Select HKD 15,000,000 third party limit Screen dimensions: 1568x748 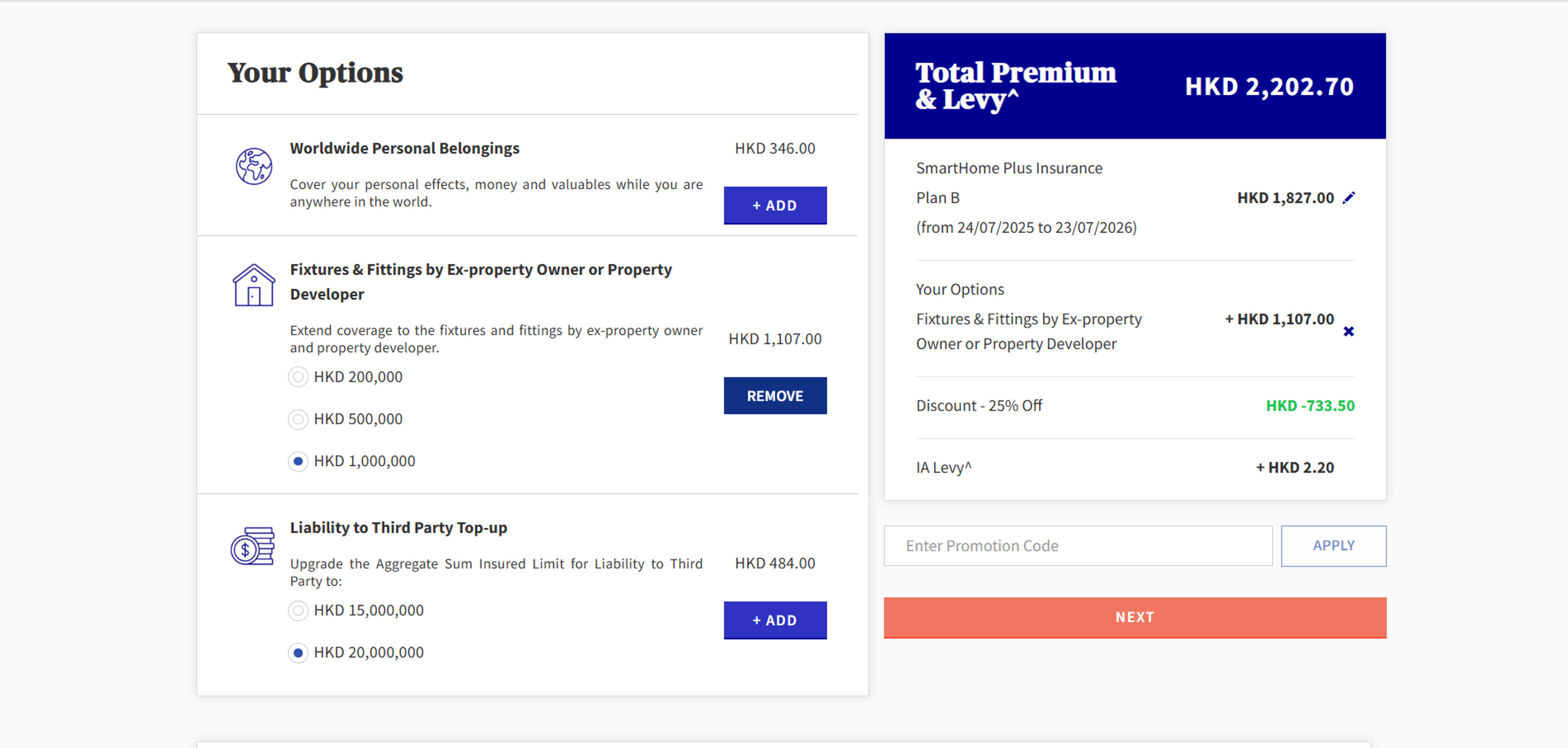point(298,610)
